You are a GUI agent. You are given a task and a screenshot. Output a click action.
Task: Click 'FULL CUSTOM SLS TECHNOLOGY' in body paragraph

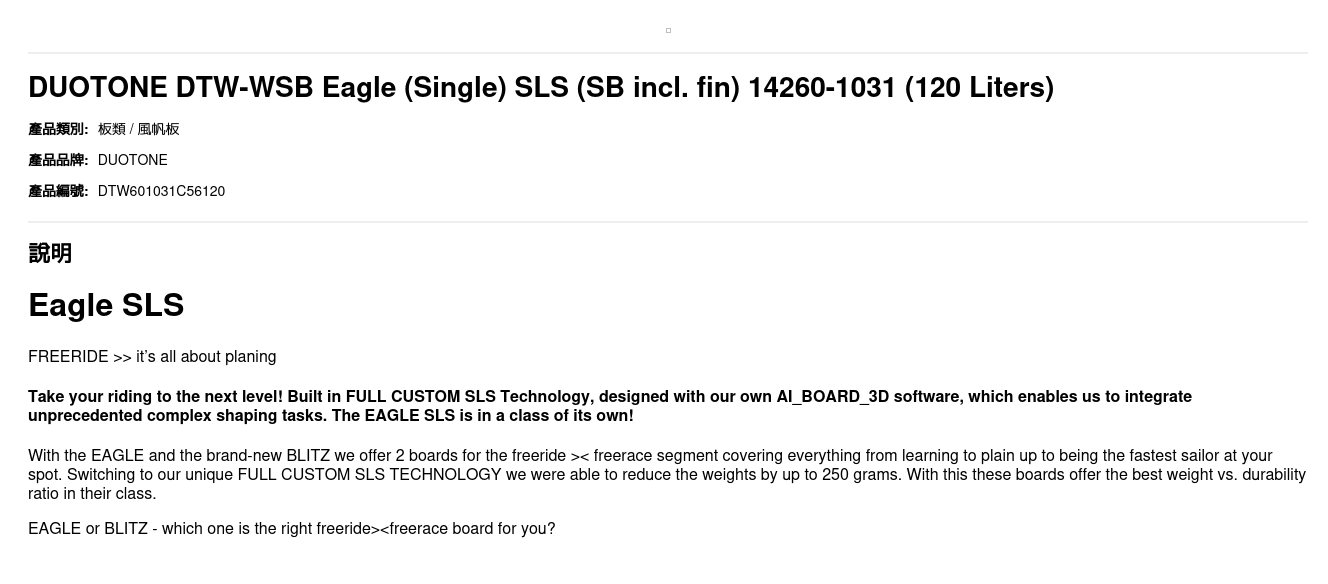click(x=369, y=475)
